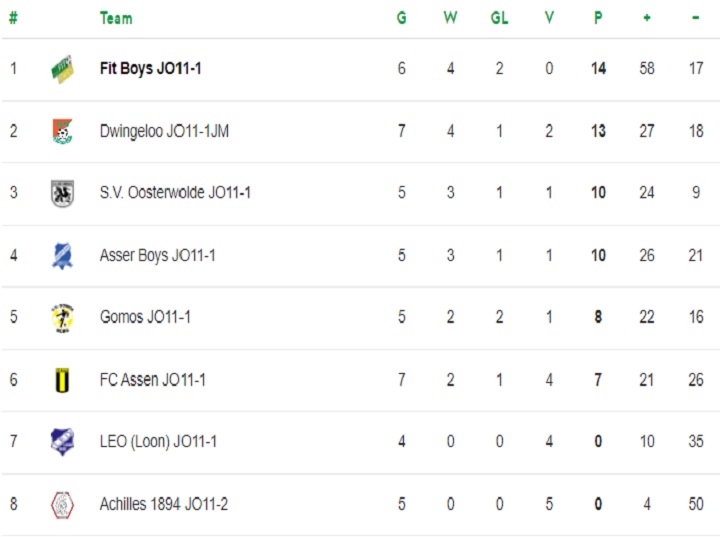Select the S.V. Oosterwolde JO11-1 team name
The image size is (720, 540).
[x=175, y=192]
